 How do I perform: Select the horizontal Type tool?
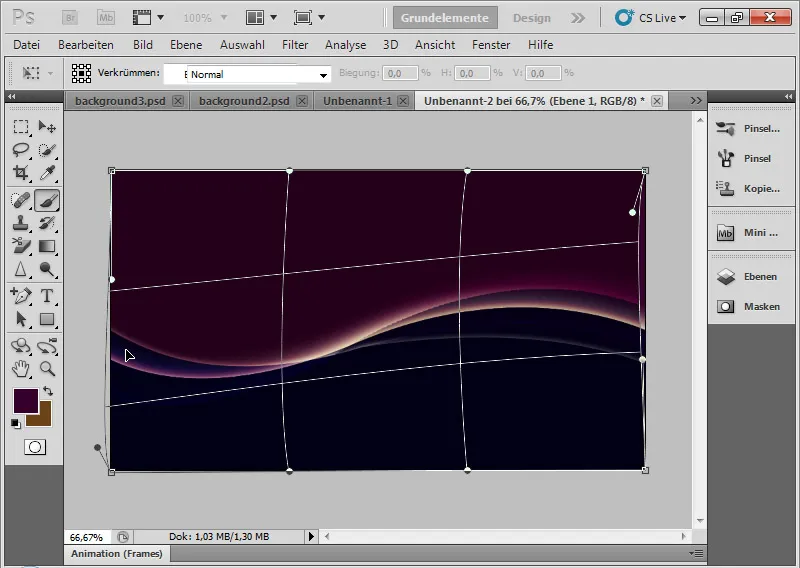47,296
